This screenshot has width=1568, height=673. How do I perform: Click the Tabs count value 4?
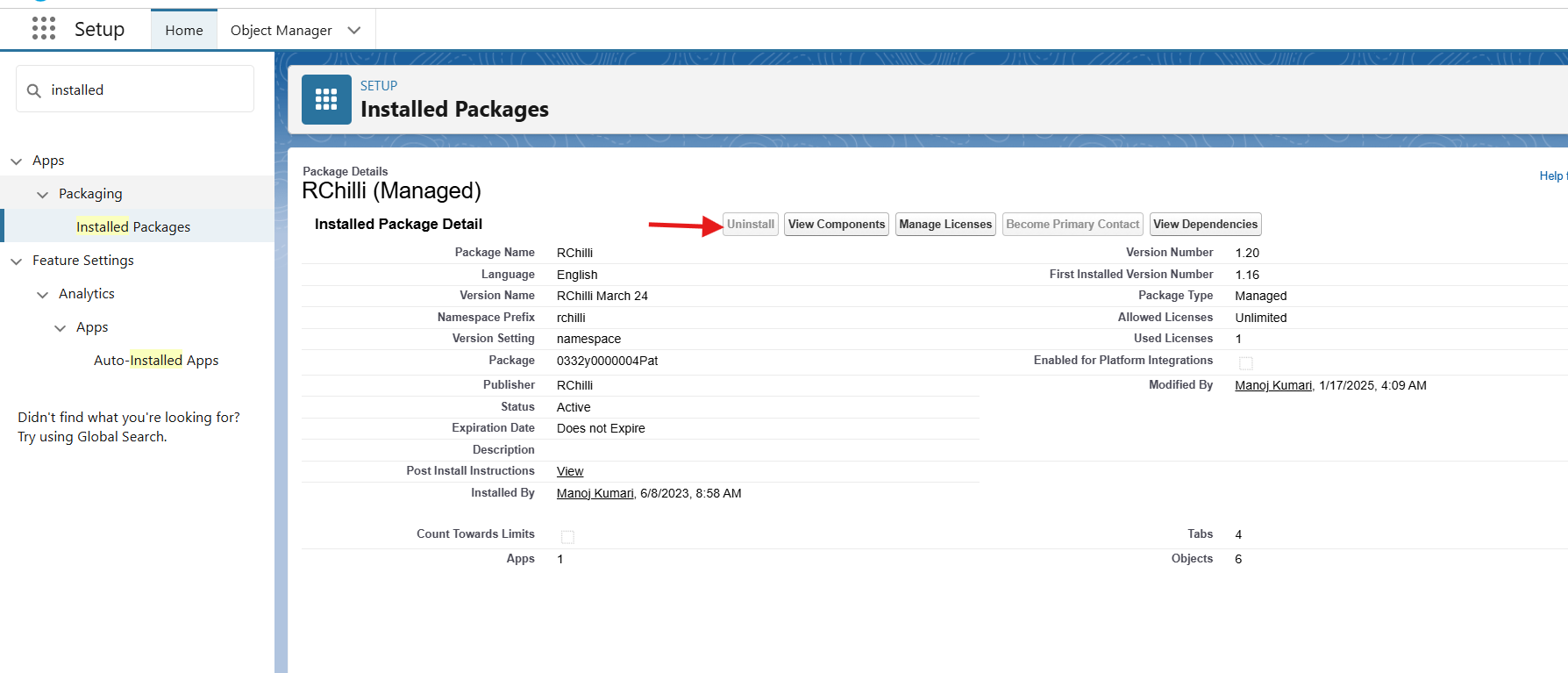pyautogui.click(x=1238, y=534)
